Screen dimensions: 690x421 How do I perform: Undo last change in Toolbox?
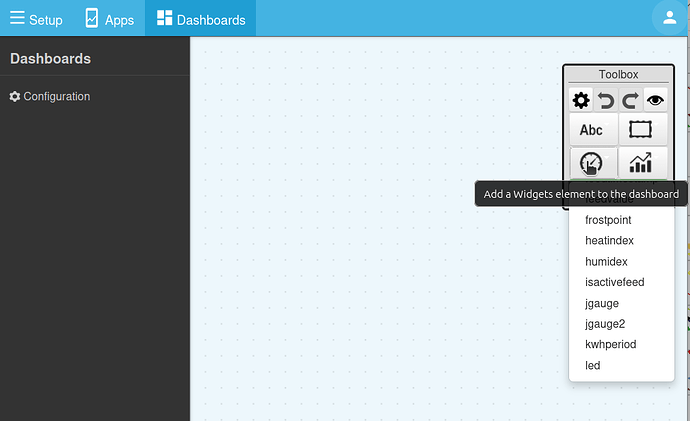[x=606, y=100]
